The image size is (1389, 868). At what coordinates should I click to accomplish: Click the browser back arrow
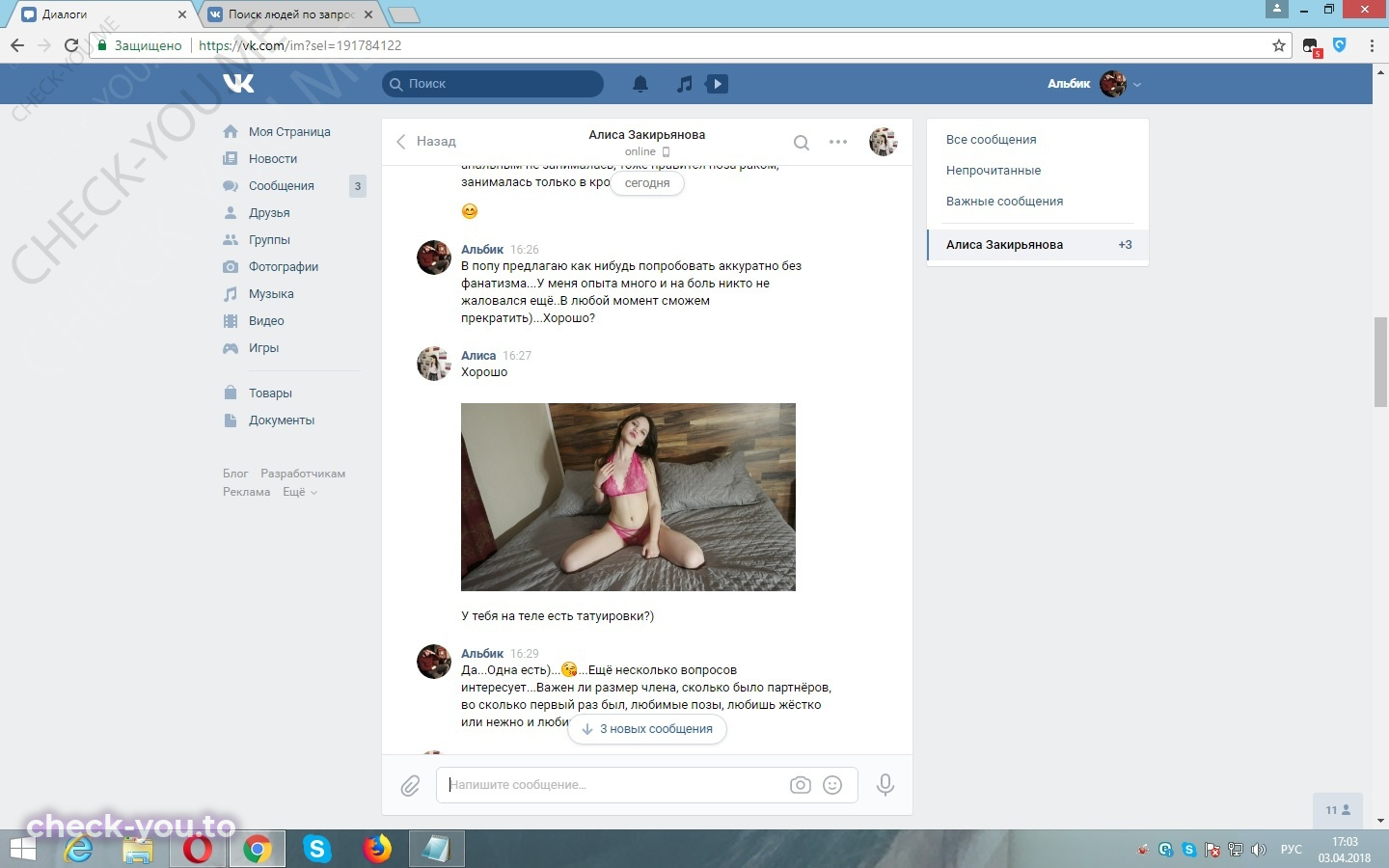coord(17,45)
